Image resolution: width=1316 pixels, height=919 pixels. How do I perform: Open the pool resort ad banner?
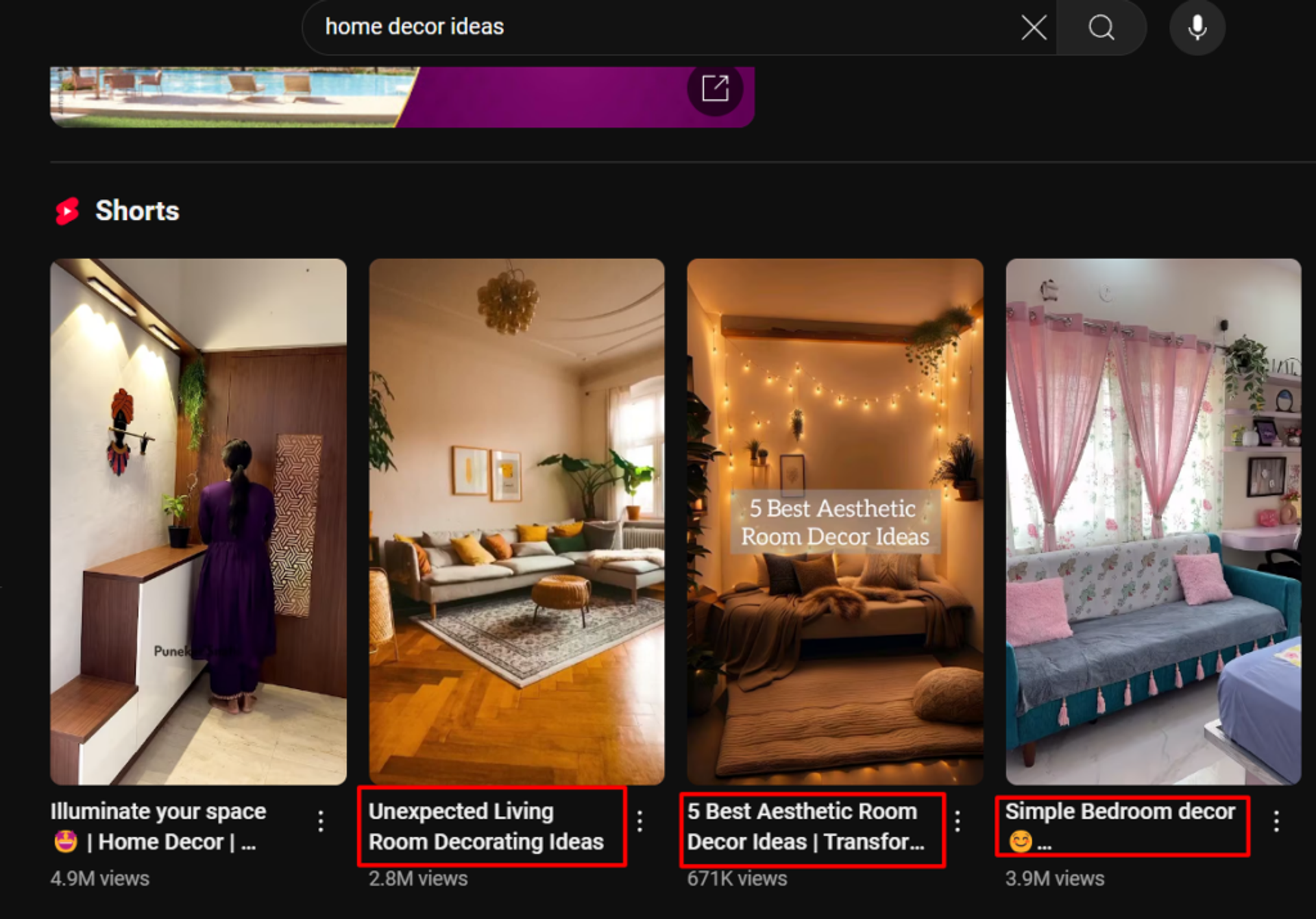coord(402,97)
